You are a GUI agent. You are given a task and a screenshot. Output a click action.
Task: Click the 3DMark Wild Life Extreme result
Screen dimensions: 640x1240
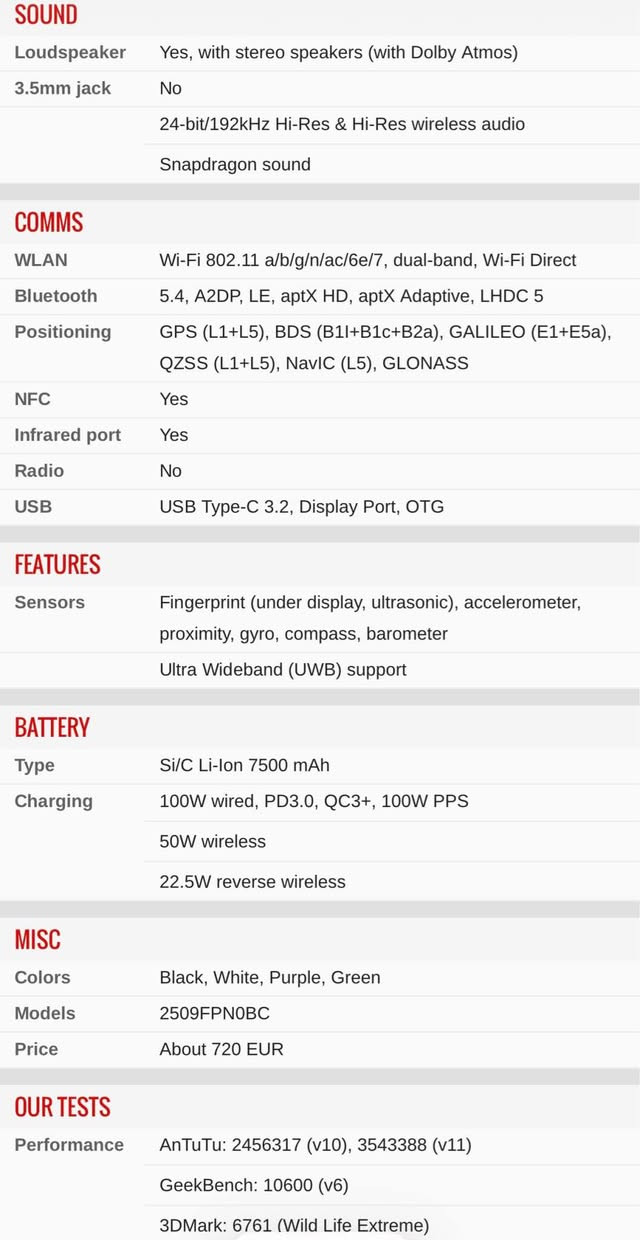click(x=294, y=1225)
